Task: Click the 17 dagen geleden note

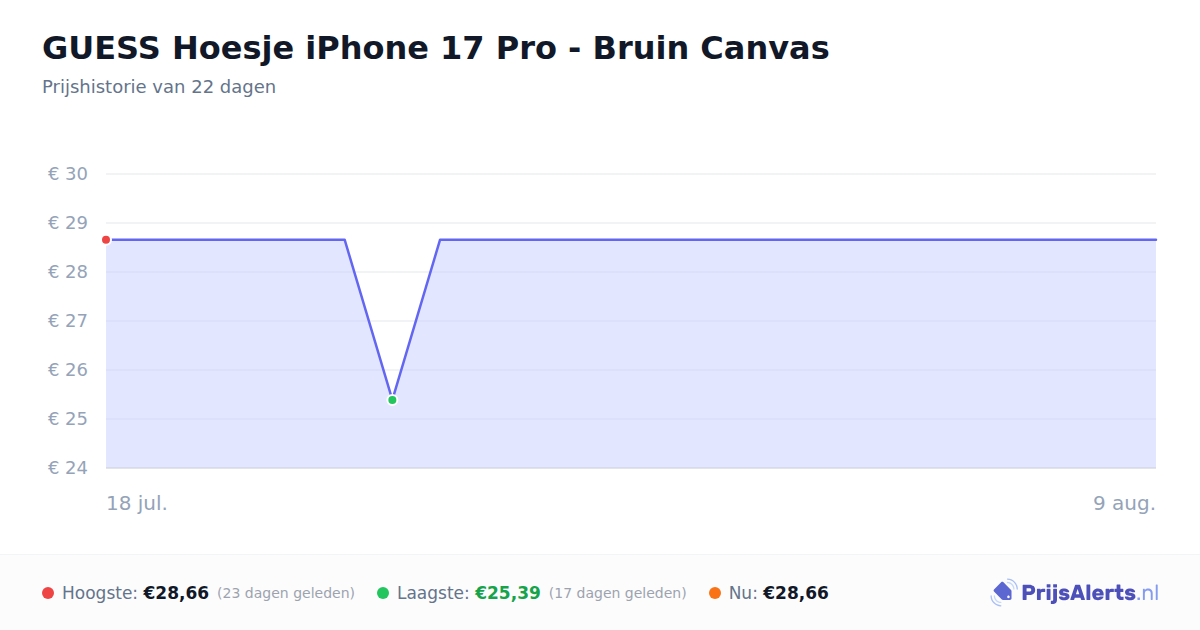Action: pos(618,593)
